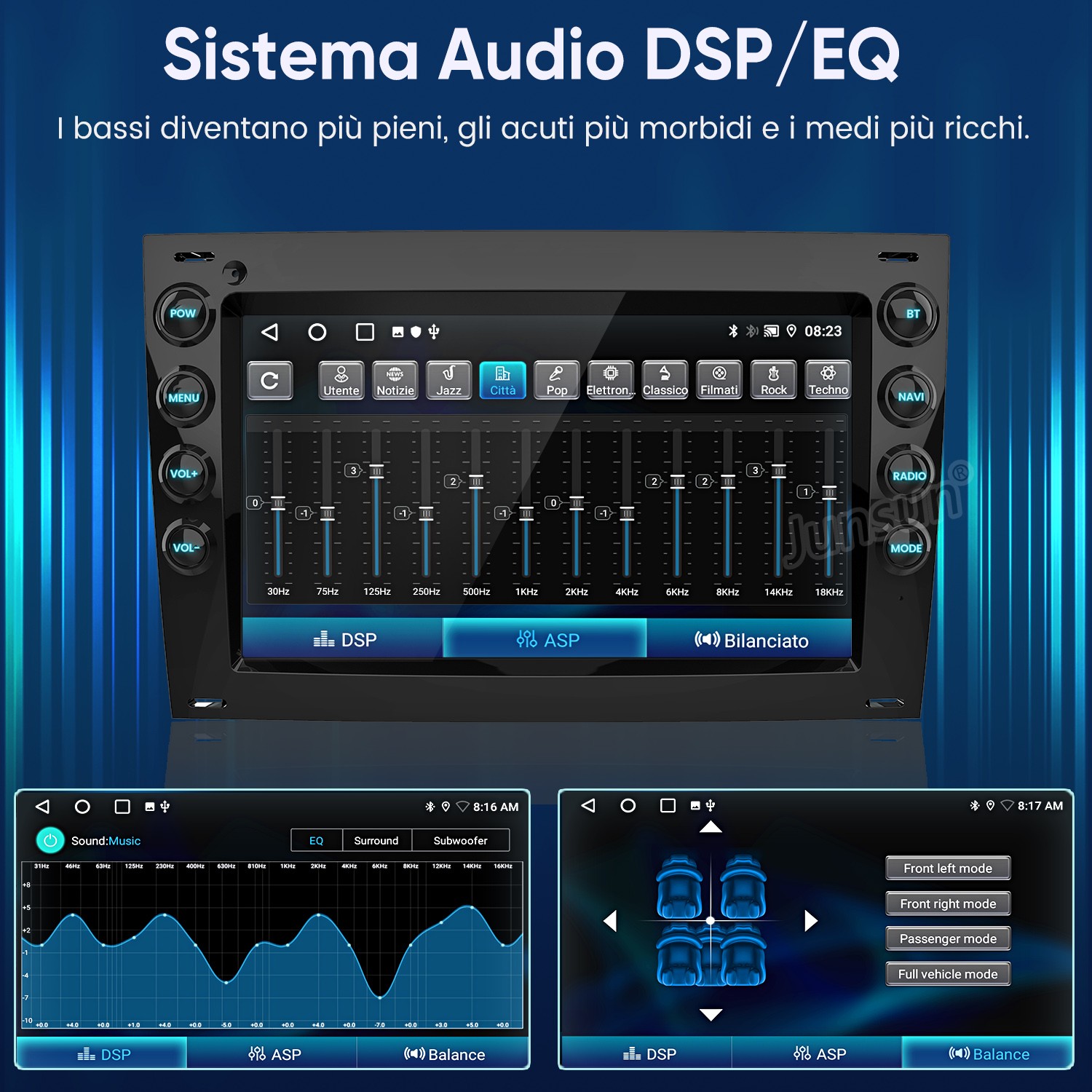
Task: Tap the 16KHz point on EQ curve
Action: pyautogui.click(x=503, y=945)
